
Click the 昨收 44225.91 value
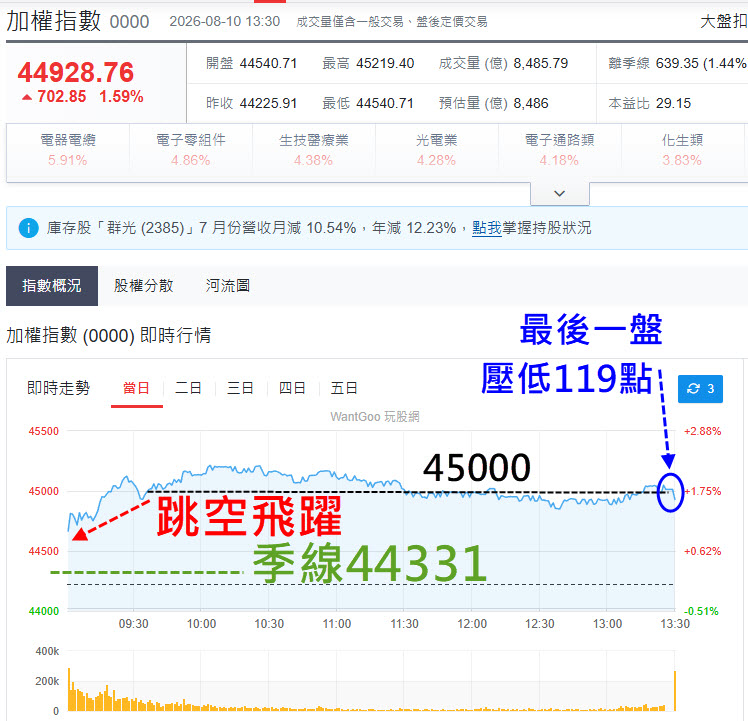(x=269, y=103)
